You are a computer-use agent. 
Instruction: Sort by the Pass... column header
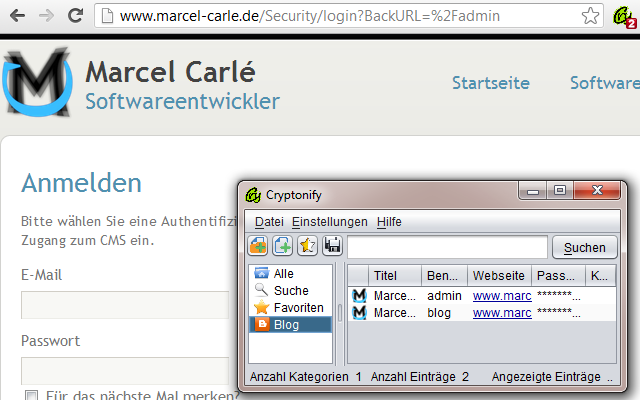click(x=558, y=276)
